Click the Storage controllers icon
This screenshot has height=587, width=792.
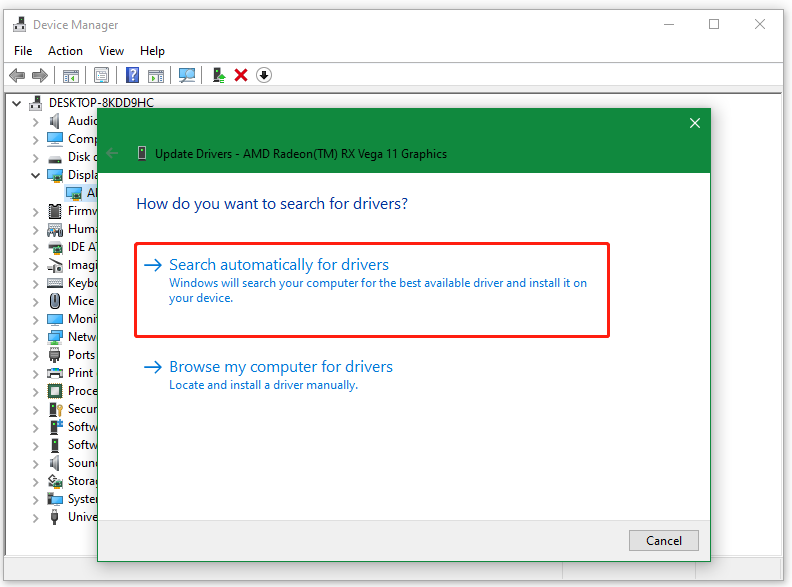(55, 481)
